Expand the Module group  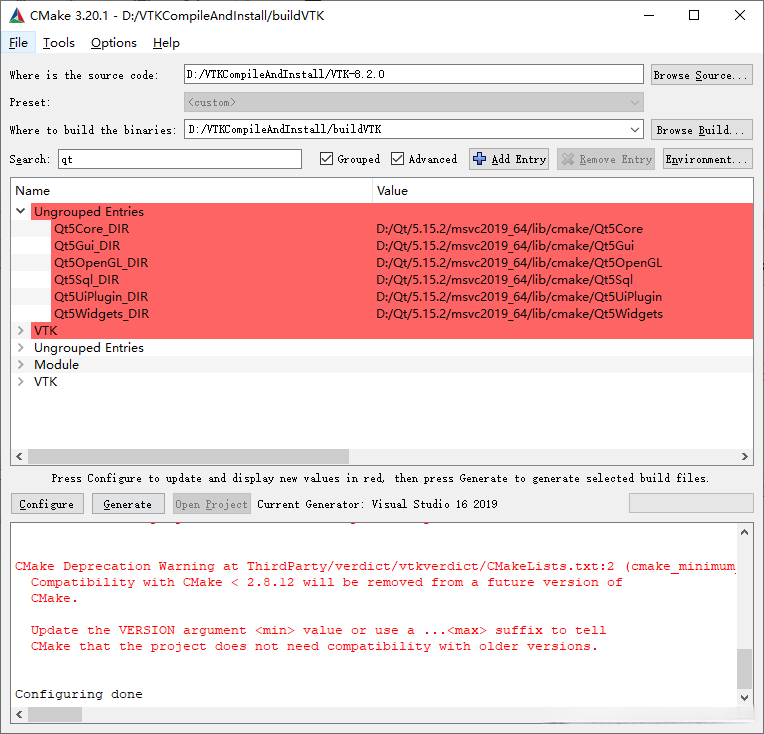20,365
